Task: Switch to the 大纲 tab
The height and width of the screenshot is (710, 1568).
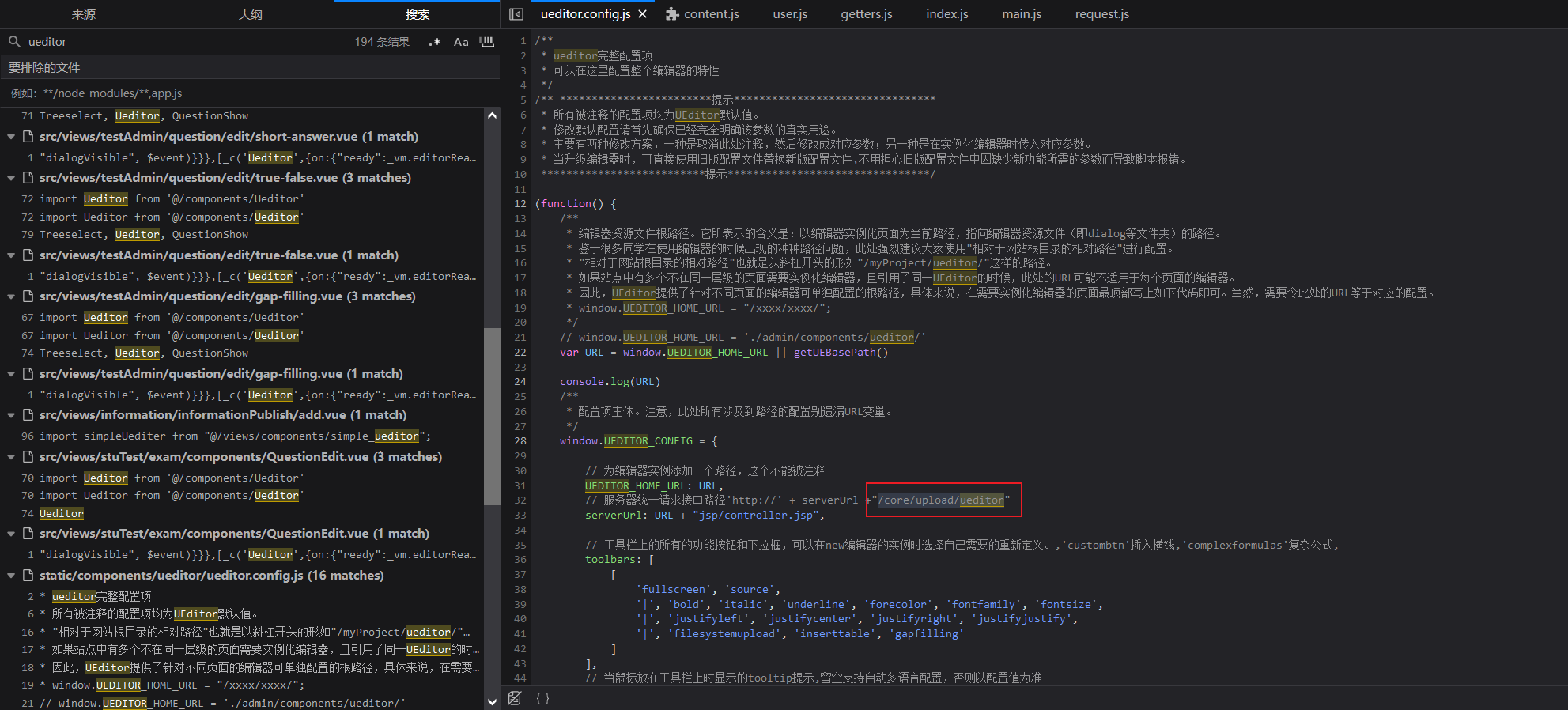Action: 250,14
